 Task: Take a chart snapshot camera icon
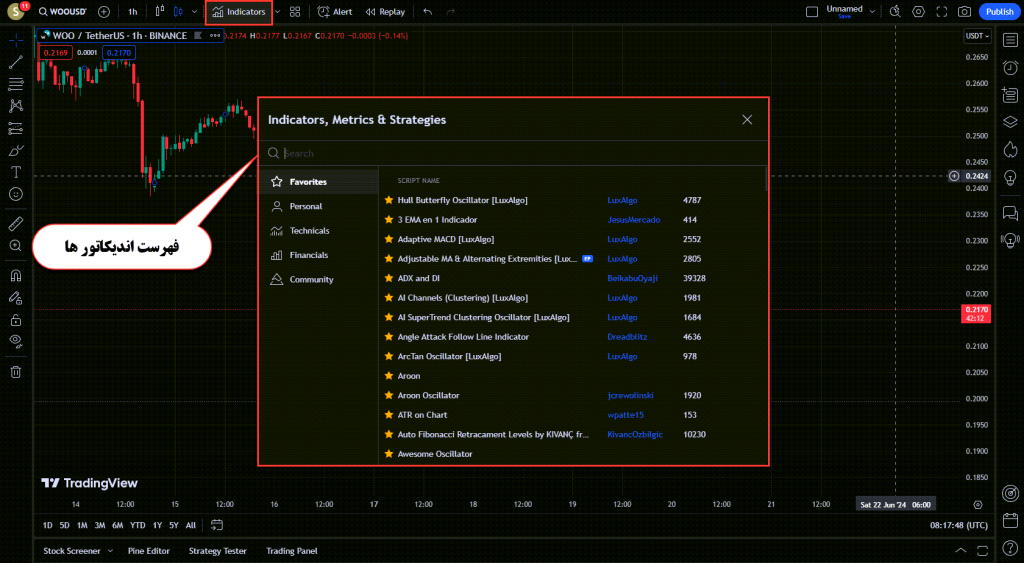964,12
